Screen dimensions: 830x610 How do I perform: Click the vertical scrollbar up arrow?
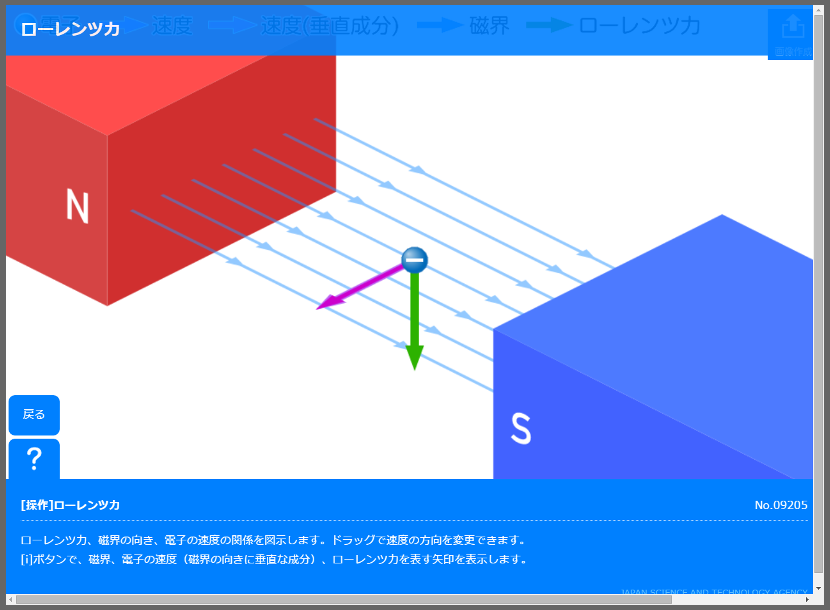click(818, 11)
